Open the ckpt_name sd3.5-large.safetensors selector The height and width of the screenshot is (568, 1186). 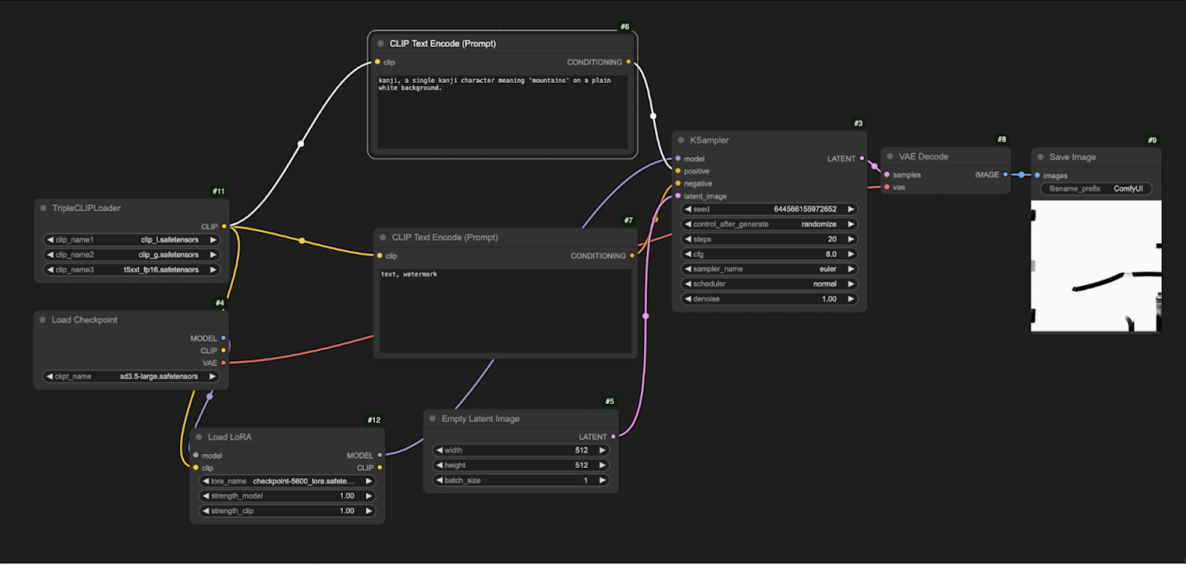click(131, 377)
